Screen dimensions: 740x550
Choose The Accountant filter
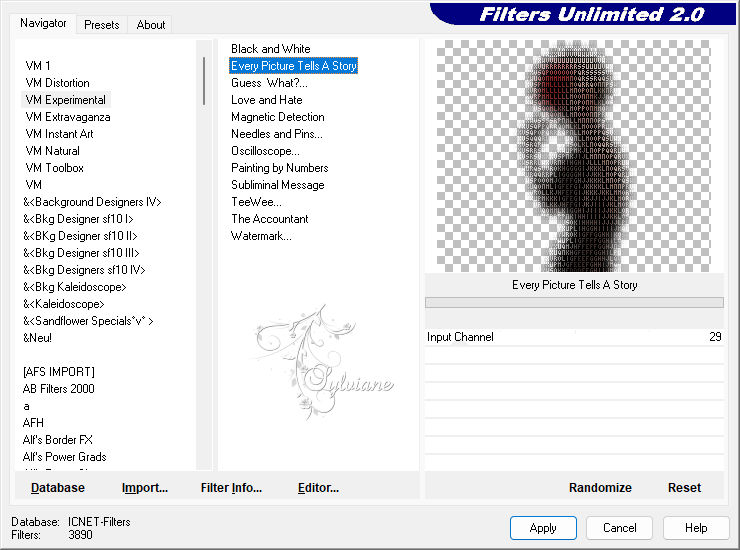click(x=269, y=219)
